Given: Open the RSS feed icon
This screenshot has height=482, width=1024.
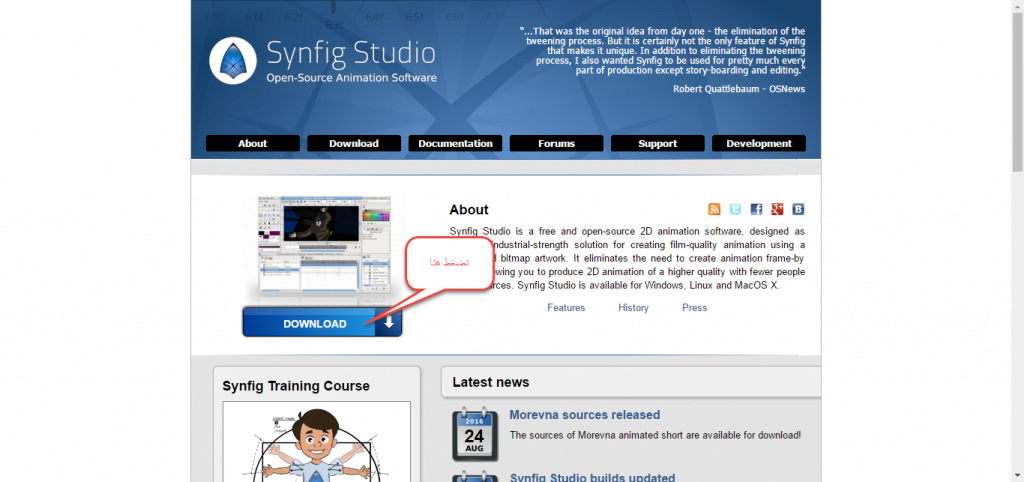Looking at the screenshot, I should click(714, 209).
